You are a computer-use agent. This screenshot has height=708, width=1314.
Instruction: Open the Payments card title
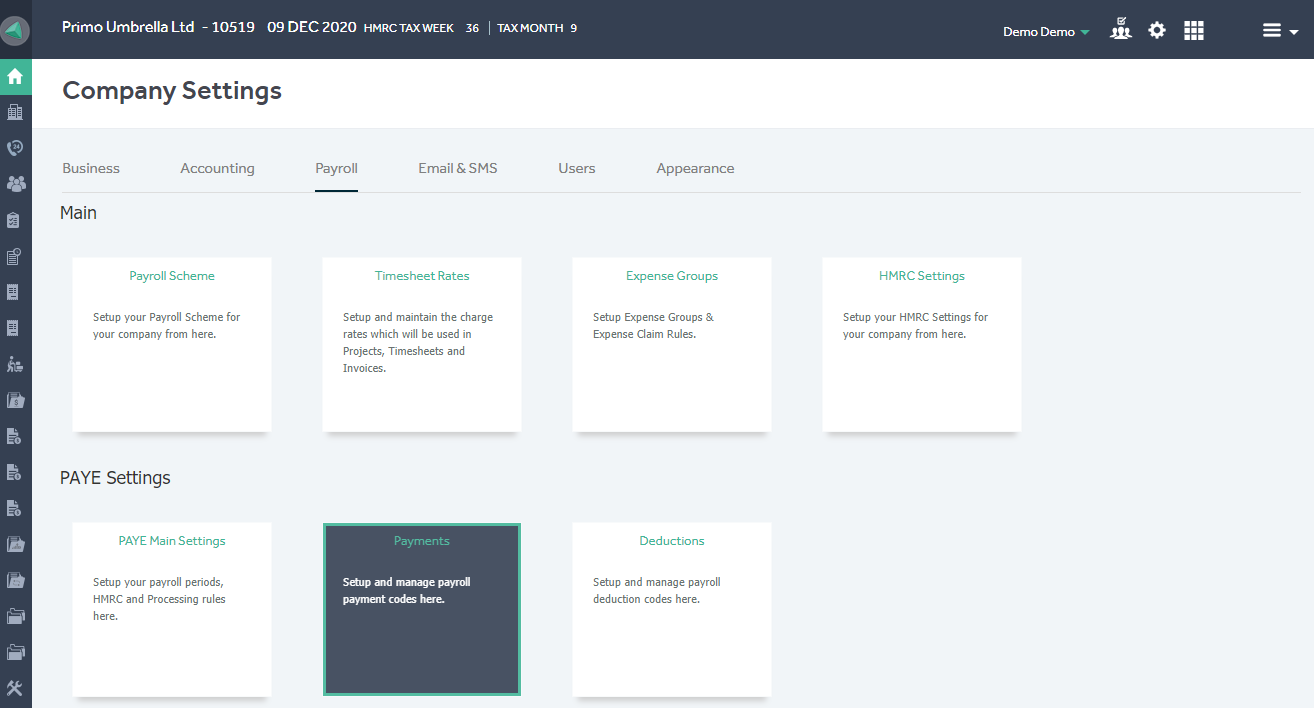pos(422,541)
